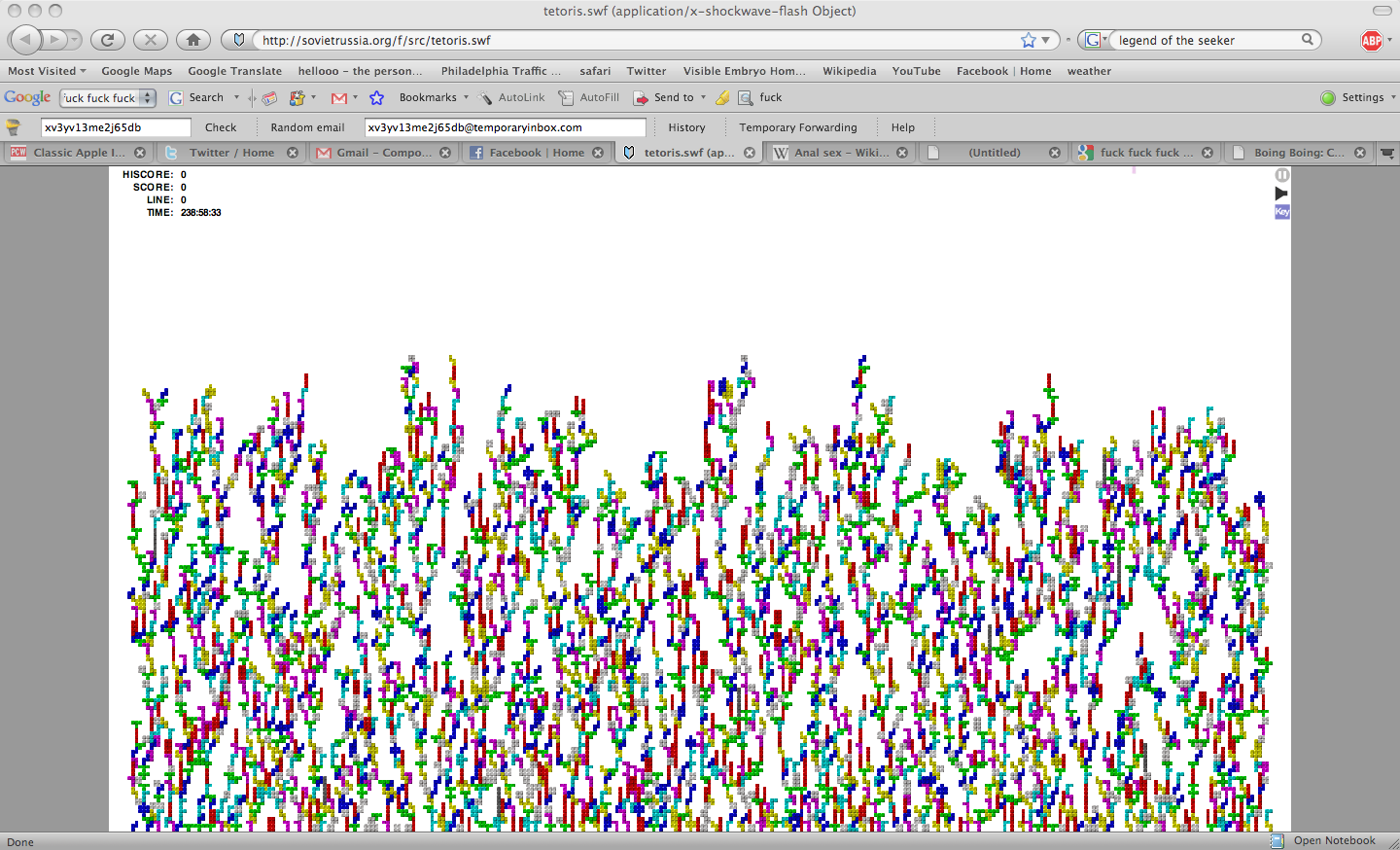The image size is (1400, 850).
Task: Go to the Home page icon
Action: [192, 40]
